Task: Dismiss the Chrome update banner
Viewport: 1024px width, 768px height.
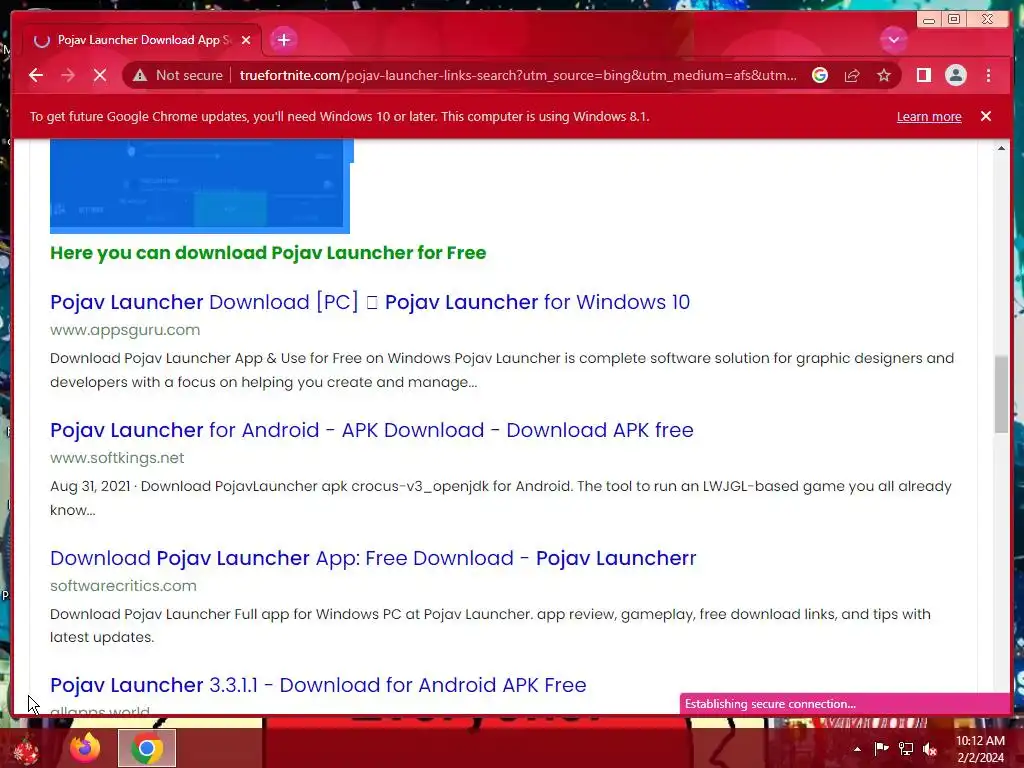Action: (x=985, y=116)
